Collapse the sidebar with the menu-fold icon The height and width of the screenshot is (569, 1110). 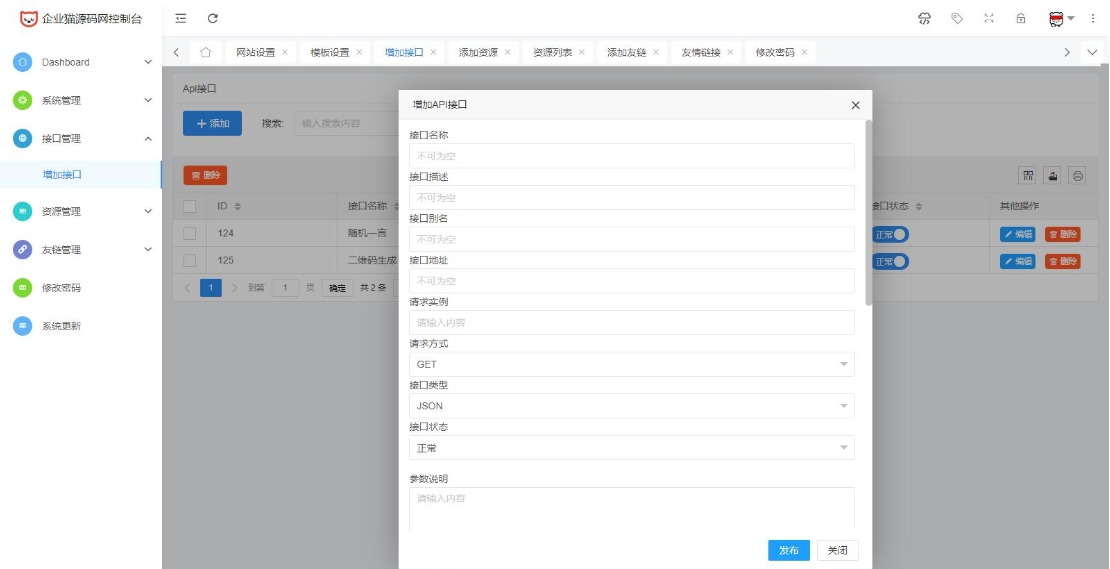[x=180, y=19]
